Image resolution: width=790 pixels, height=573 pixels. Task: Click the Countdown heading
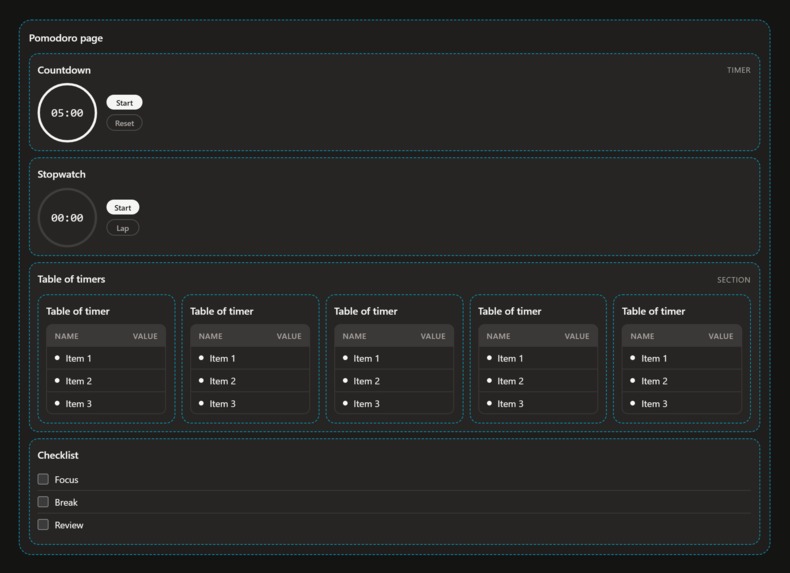(64, 70)
